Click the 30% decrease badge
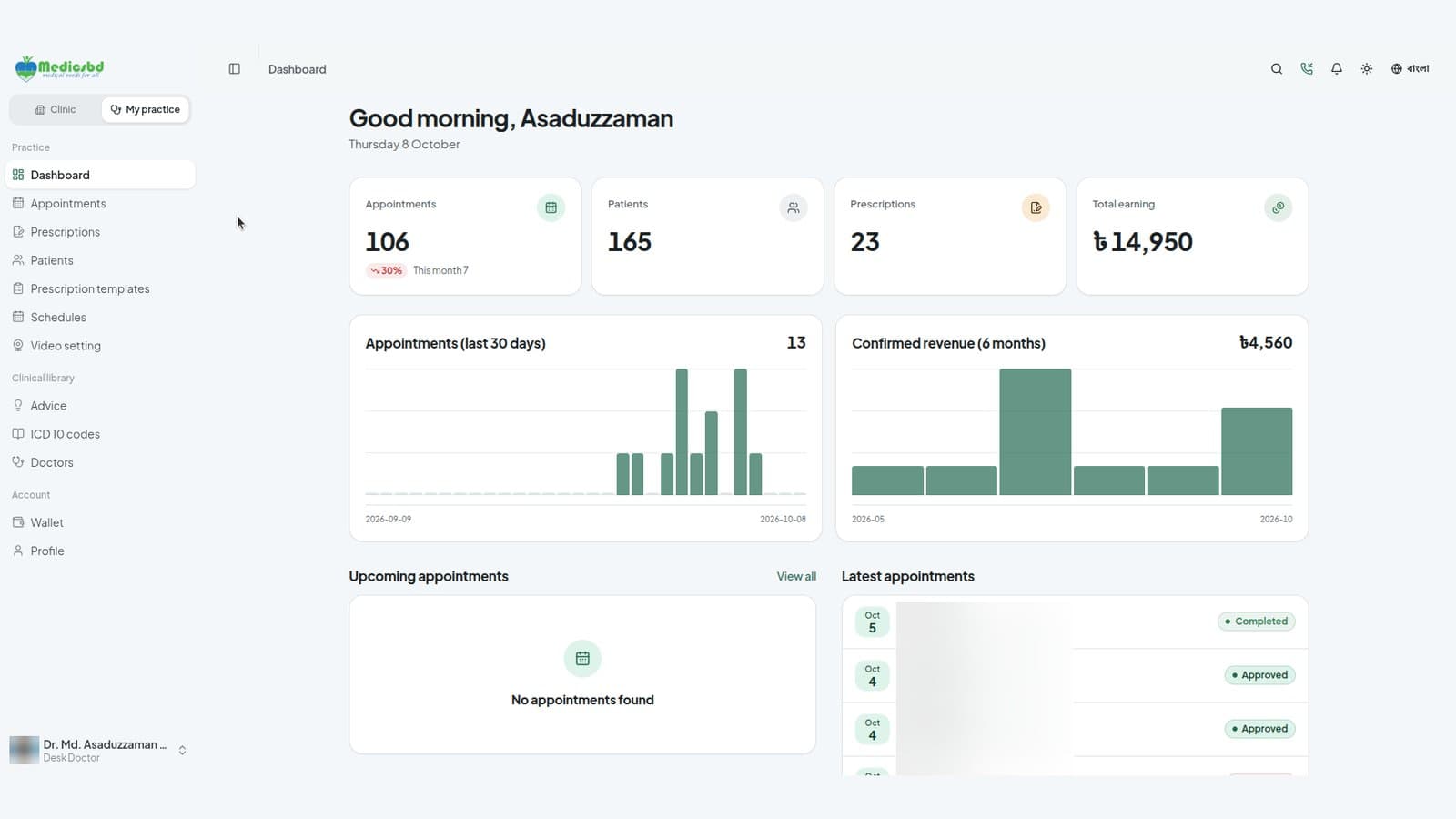 (x=386, y=270)
